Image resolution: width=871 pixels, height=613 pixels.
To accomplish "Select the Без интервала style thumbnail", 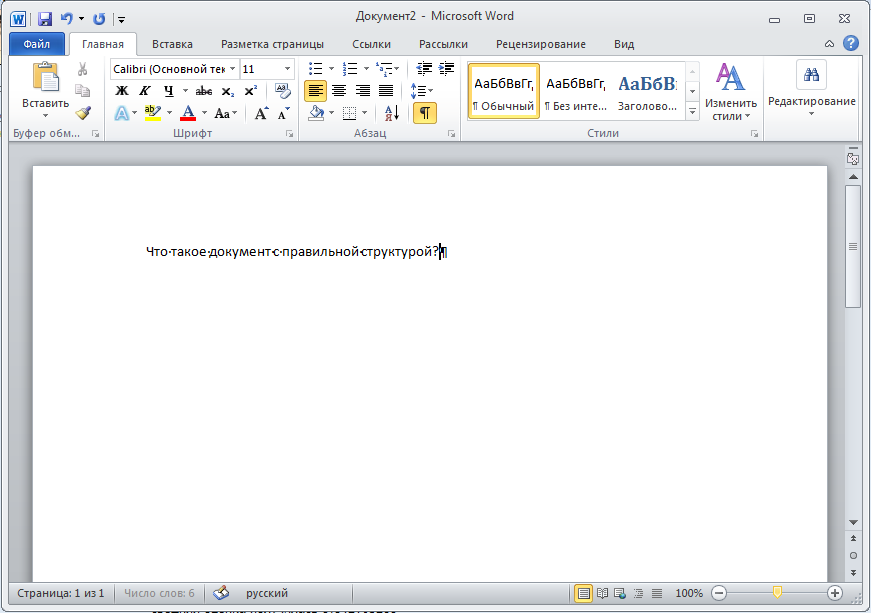I will click(575, 91).
